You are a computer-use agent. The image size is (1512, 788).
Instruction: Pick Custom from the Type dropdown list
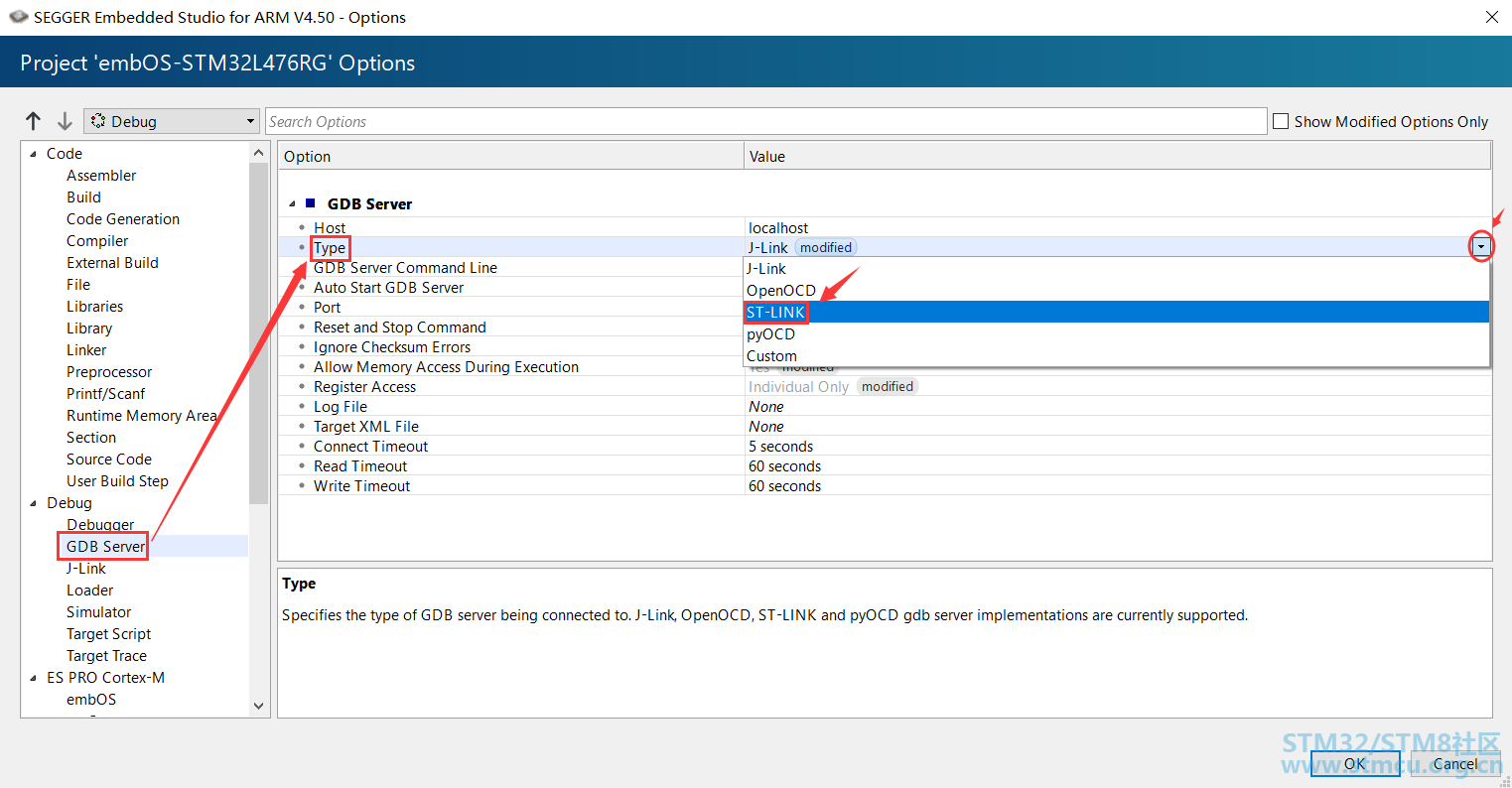click(x=1117, y=356)
